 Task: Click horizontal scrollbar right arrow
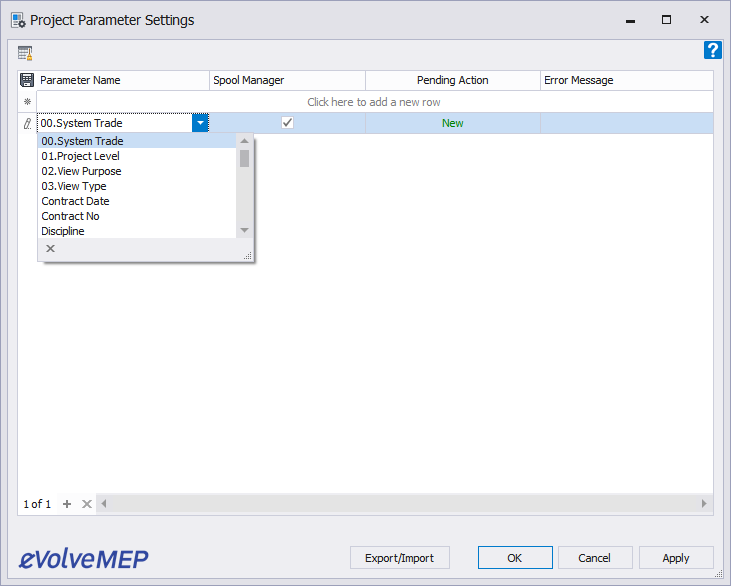coord(704,503)
